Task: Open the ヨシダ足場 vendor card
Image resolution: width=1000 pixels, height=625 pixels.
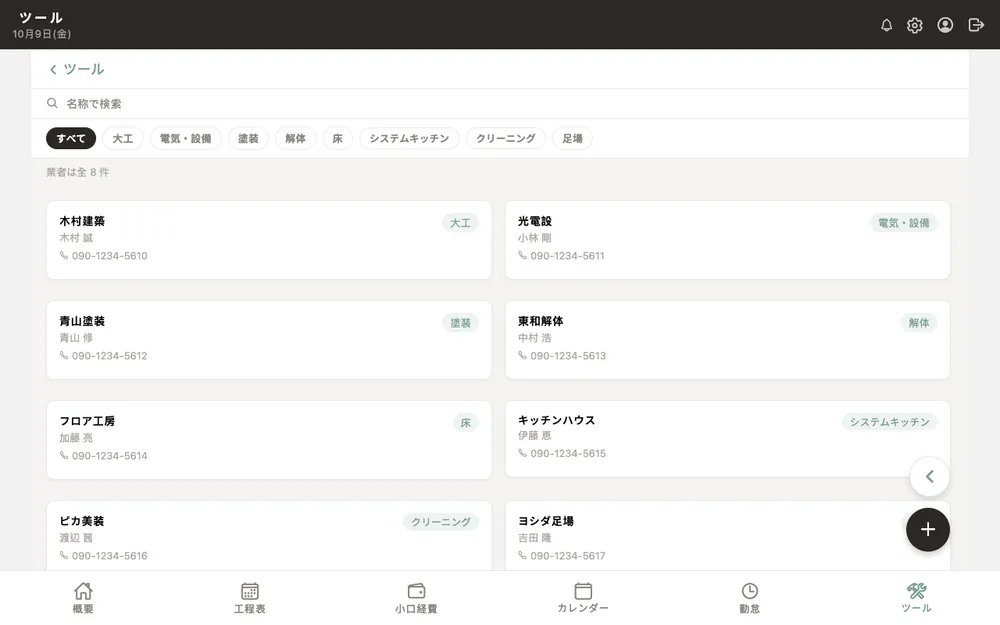Action: point(727,536)
